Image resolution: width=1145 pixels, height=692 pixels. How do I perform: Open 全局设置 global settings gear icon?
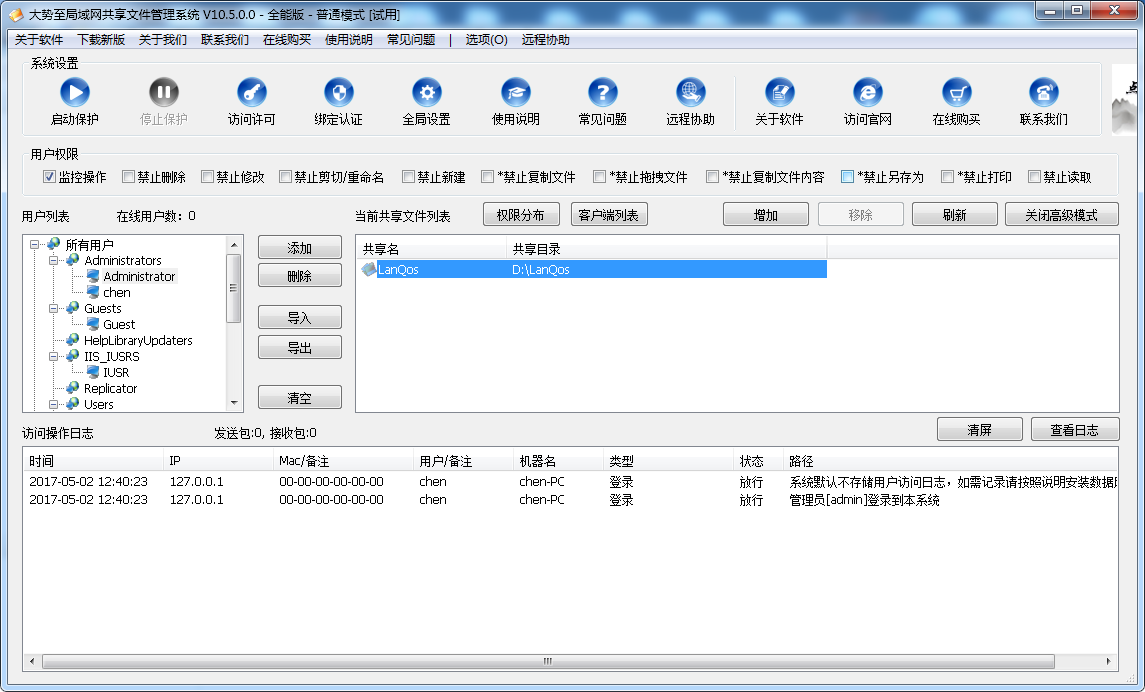point(427,93)
